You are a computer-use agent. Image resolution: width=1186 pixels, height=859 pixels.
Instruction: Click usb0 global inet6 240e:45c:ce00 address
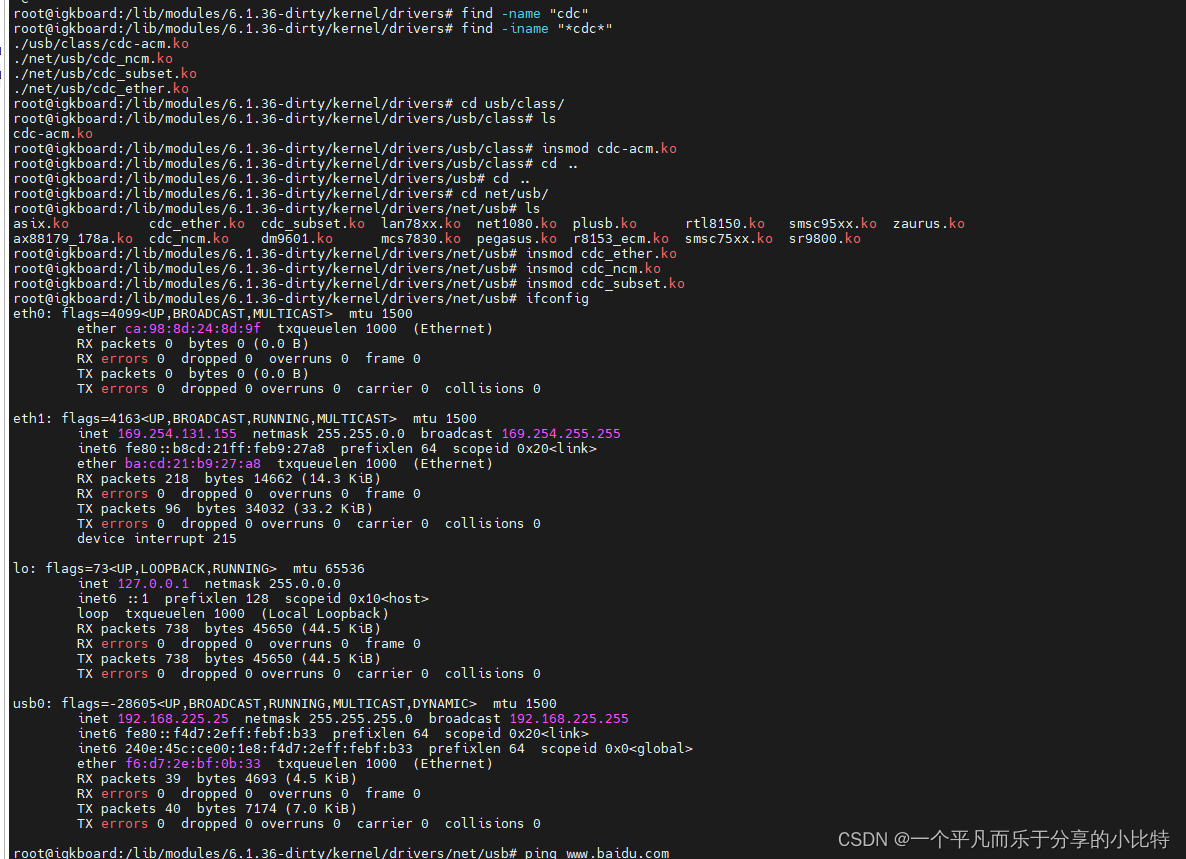pos(269,749)
